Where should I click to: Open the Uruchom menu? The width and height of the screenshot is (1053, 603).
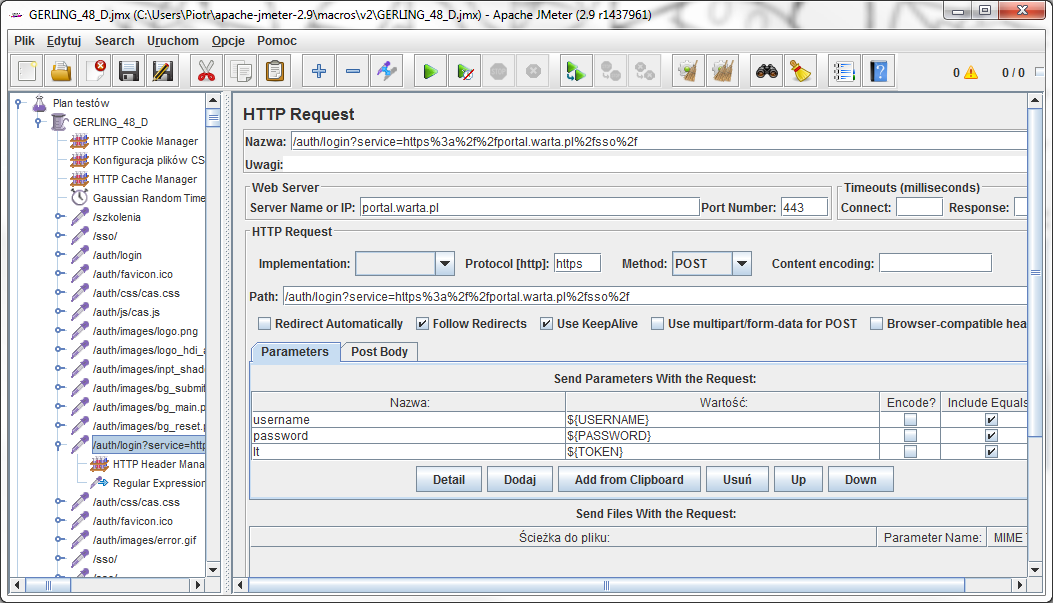coord(173,41)
